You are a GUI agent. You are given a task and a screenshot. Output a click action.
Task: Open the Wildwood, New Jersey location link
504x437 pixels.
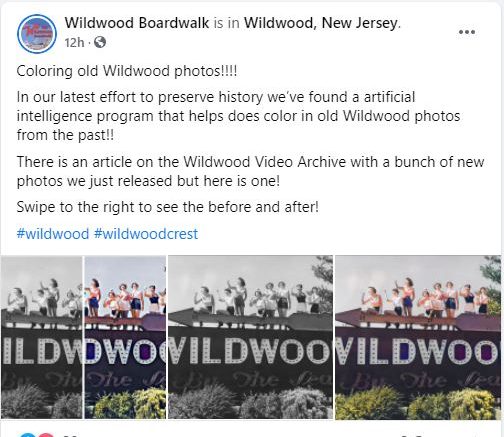321,23
